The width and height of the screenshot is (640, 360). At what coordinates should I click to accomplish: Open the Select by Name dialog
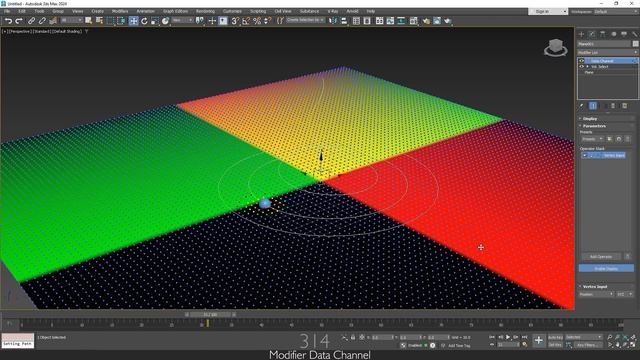coord(99,21)
